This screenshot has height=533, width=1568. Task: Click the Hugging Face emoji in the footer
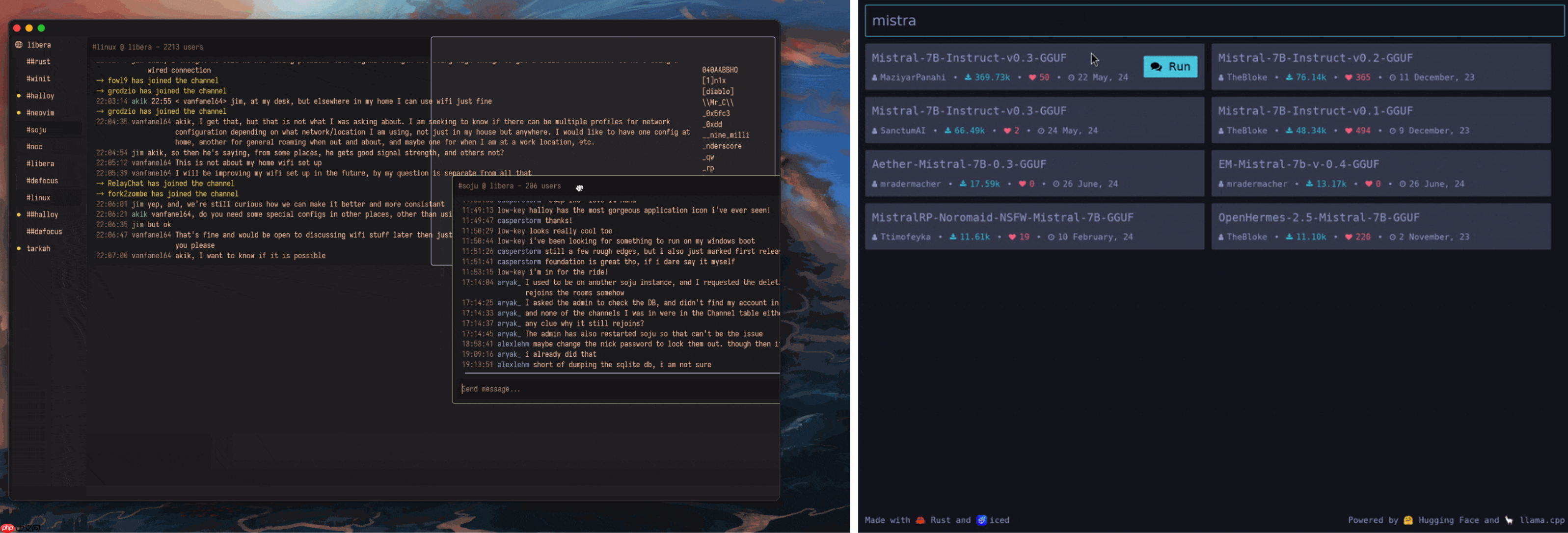point(1408,520)
